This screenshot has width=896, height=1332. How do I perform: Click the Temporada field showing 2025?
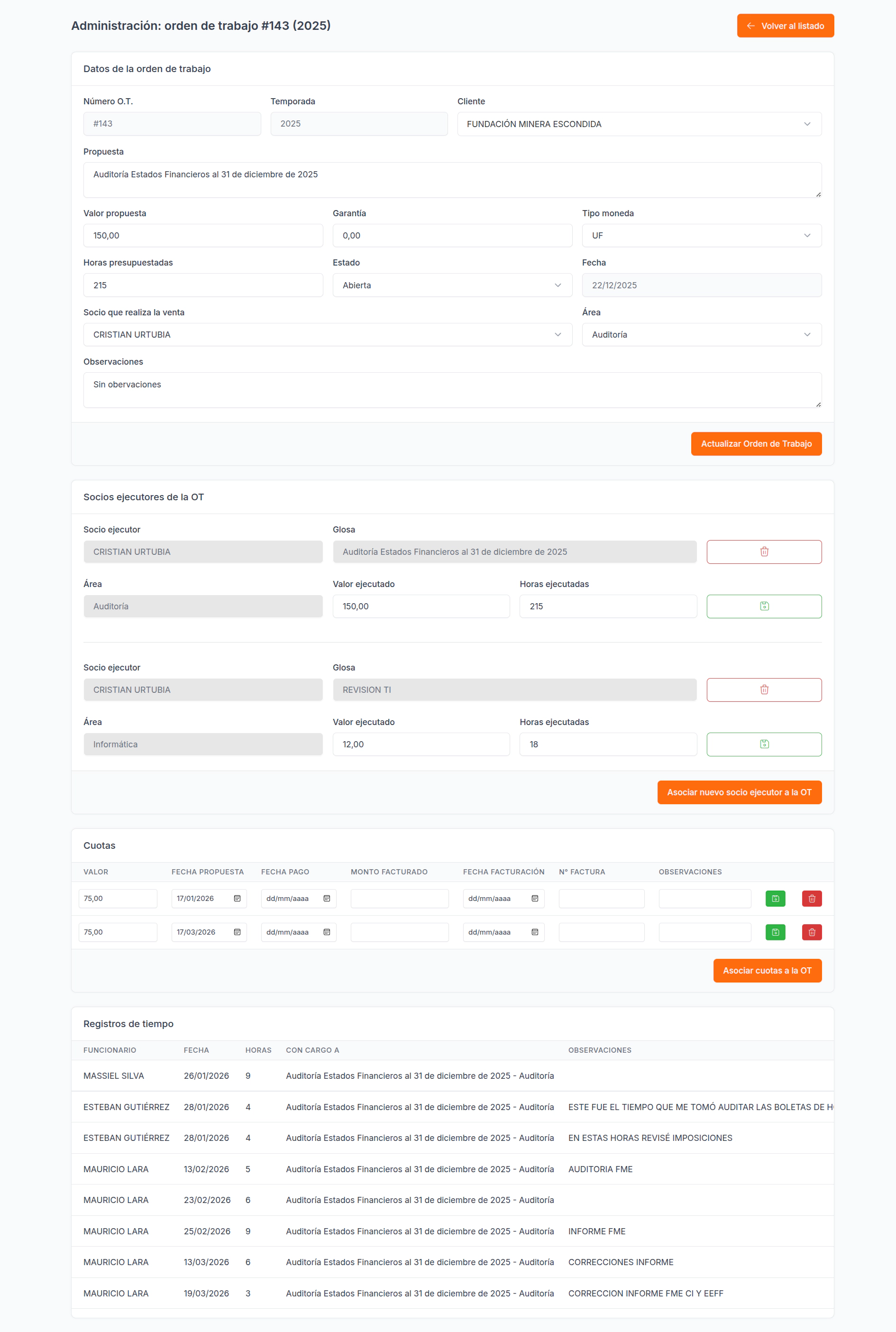coord(359,123)
